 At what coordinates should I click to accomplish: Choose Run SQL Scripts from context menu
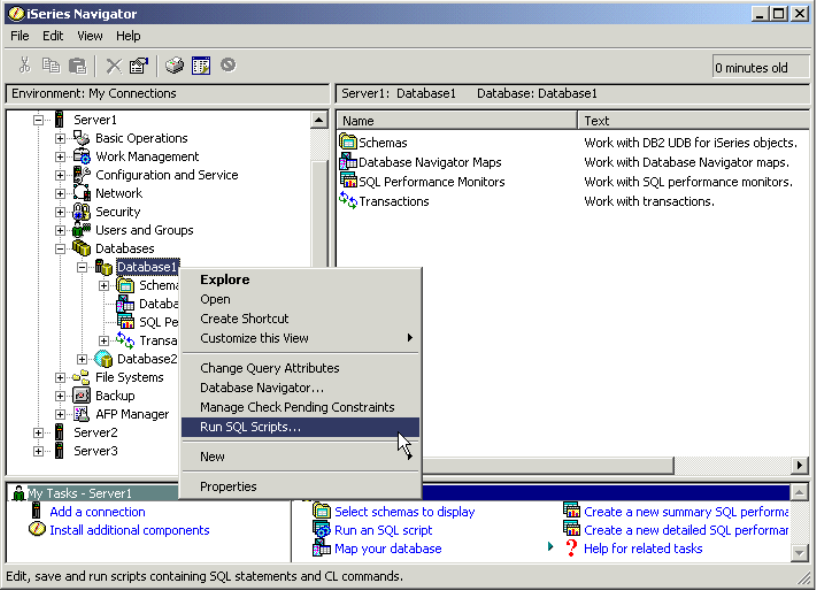[300, 427]
